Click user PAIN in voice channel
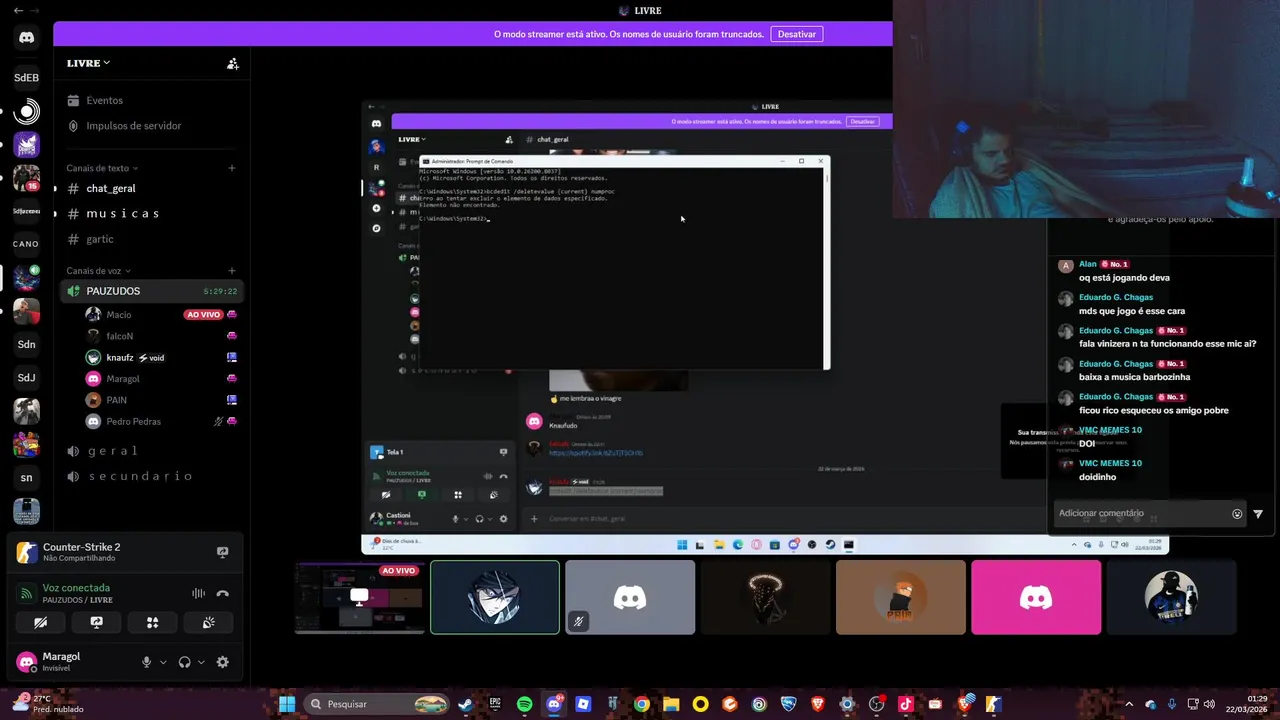This screenshot has height=720, width=1280. [x=160, y=400]
